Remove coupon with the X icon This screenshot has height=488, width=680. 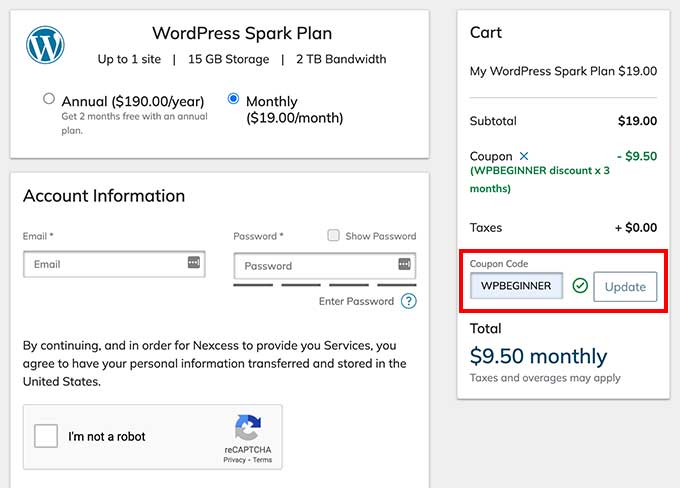click(524, 156)
